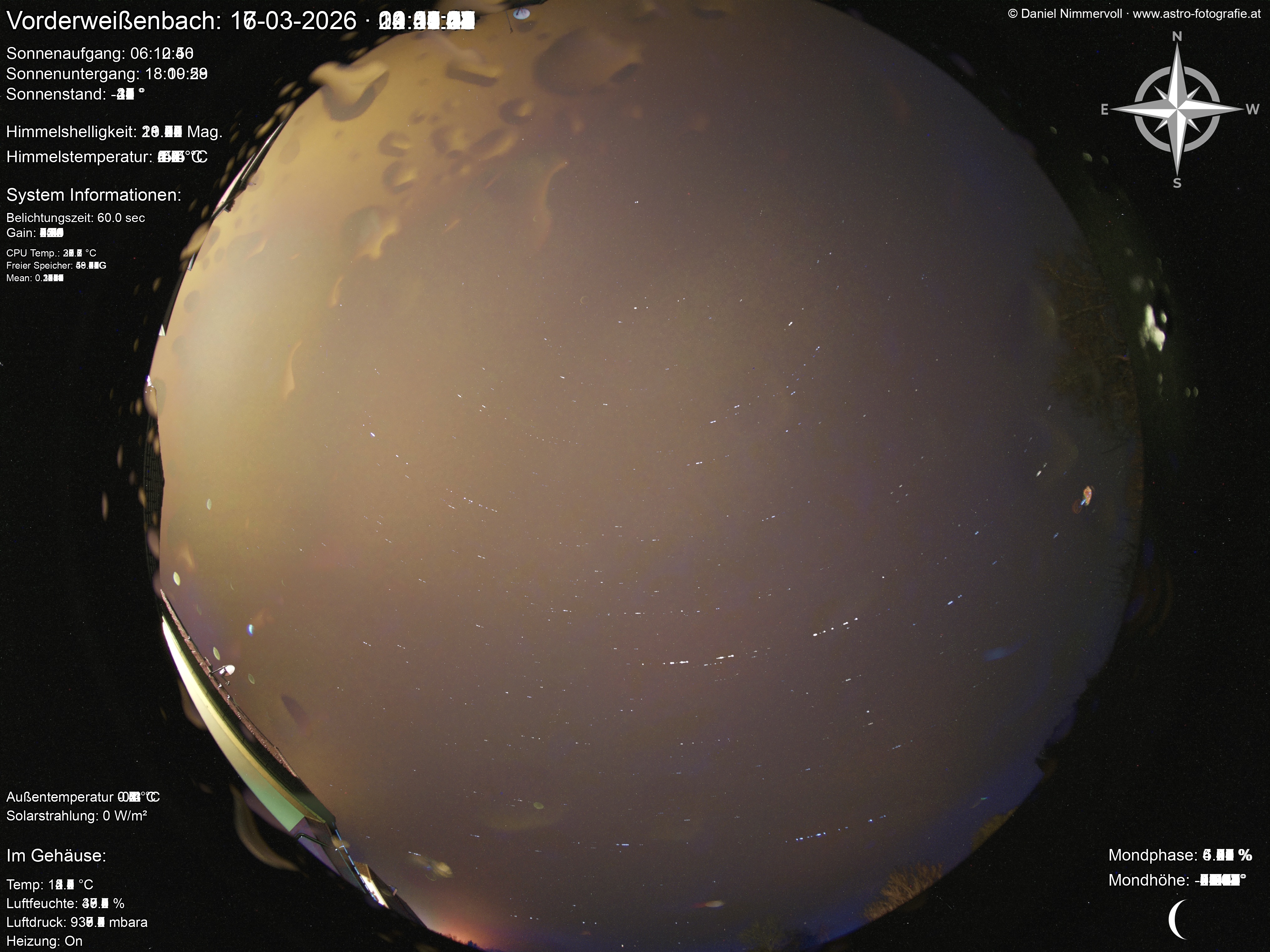This screenshot has width=1270, height=952.
Task: Click the Im Gehäuse heading
Action: pos(56,856)
